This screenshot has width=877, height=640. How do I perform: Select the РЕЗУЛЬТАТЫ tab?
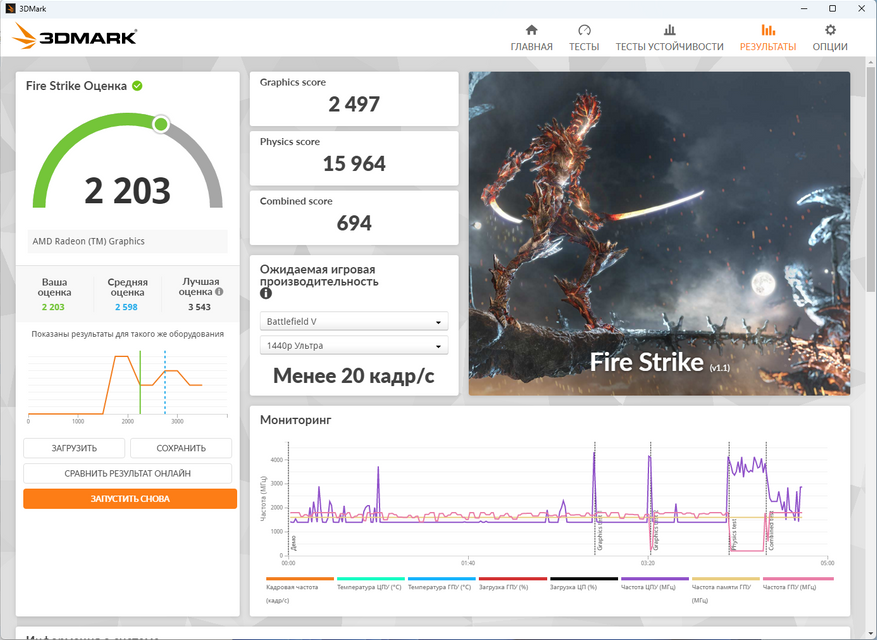[x=767, y=37]
